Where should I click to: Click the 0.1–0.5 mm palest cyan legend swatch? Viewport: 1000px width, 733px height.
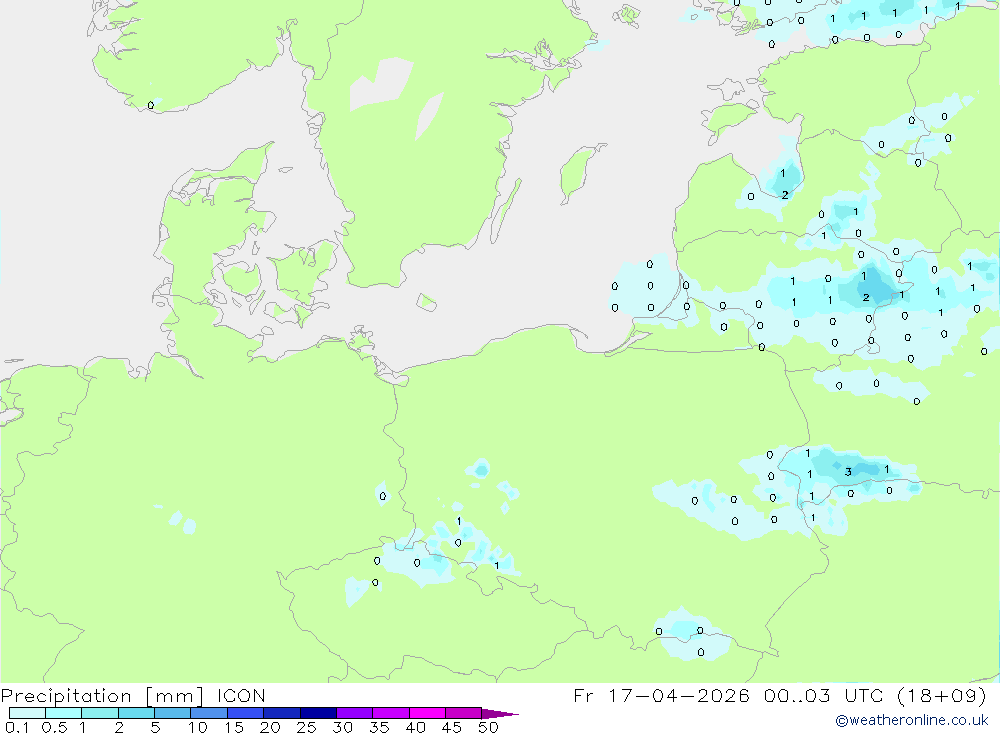click(x=27, y=713)
